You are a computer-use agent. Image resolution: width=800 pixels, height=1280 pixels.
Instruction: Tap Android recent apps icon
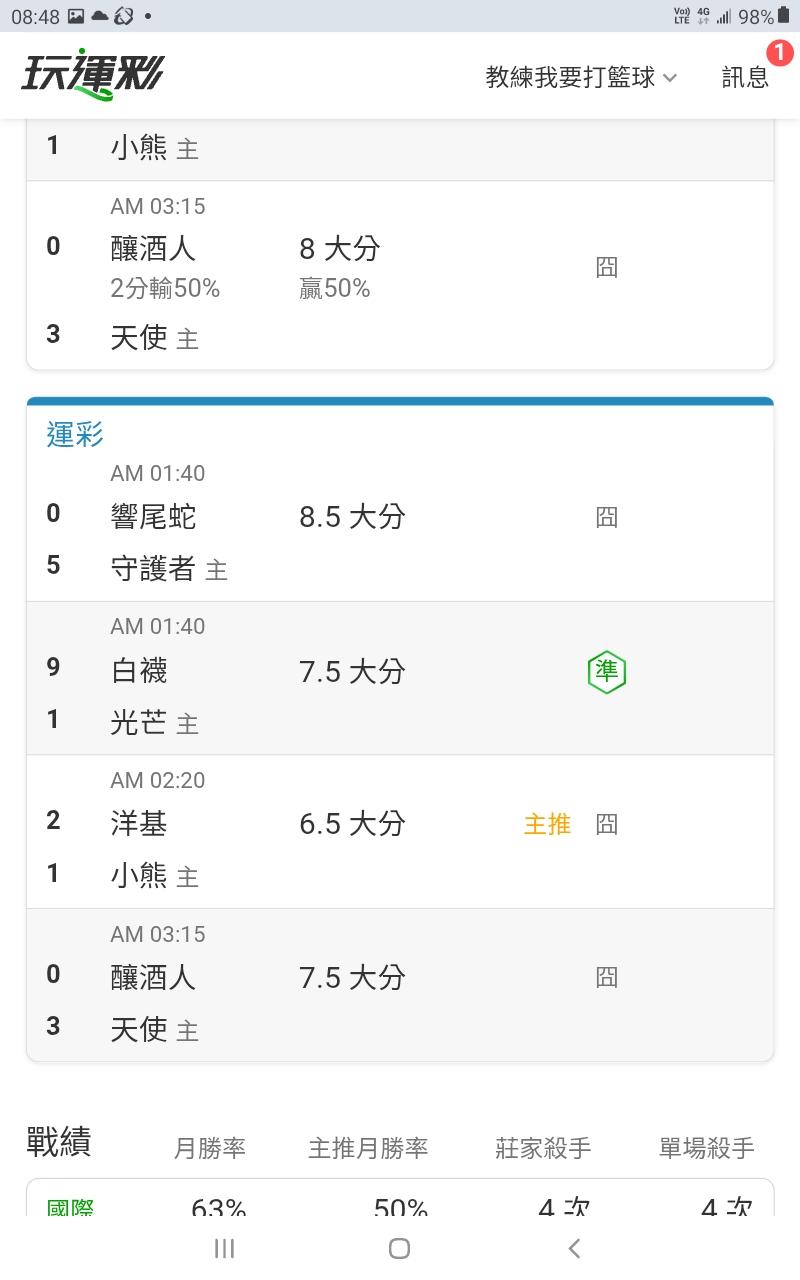(x=224, y=1248)
